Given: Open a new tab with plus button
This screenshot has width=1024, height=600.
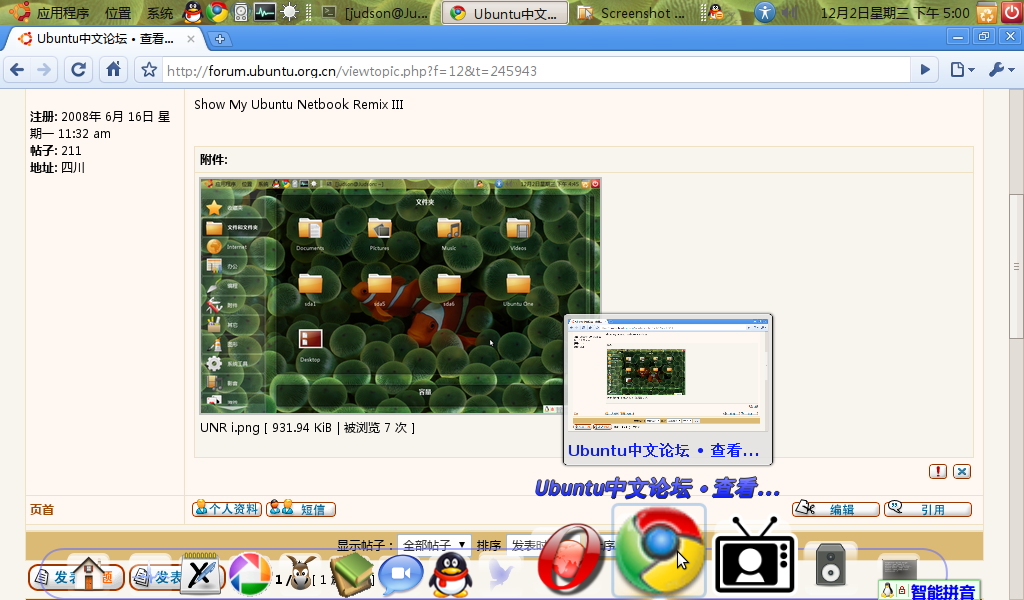Looking at the screenshot, I should pyautogui.click(x=220, y=39).
